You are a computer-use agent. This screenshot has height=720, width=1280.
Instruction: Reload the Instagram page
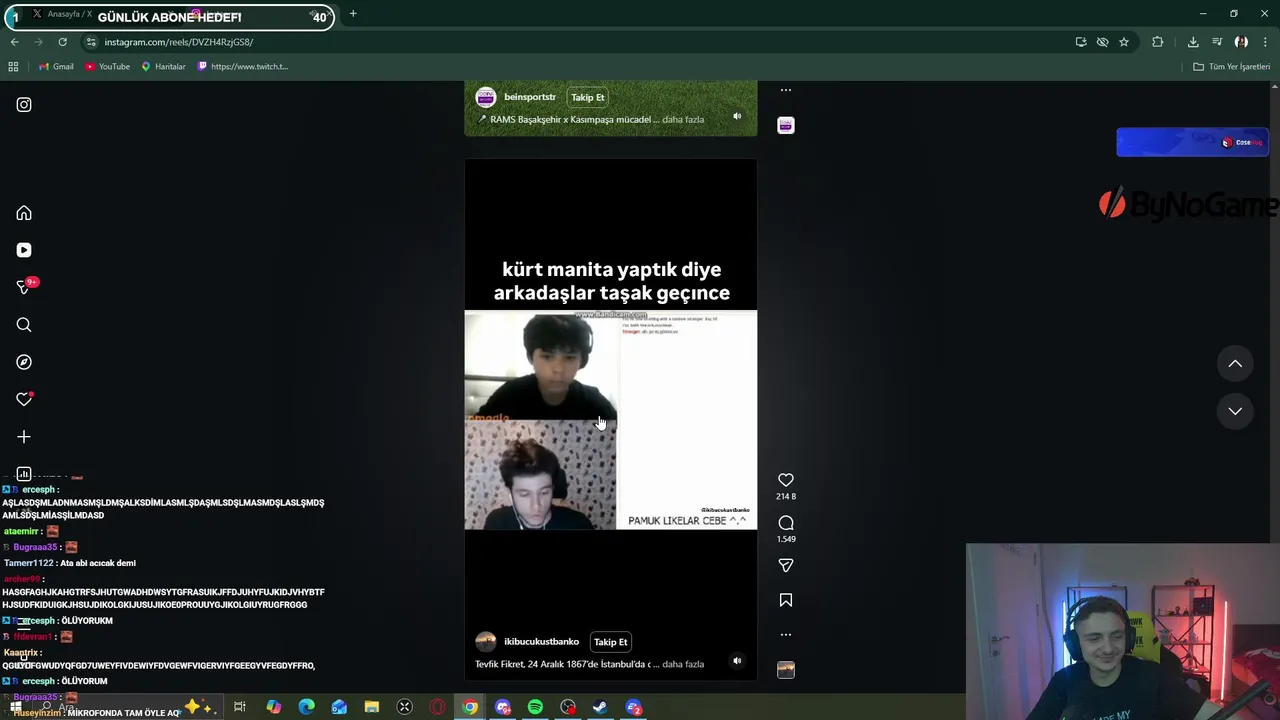coord(62,42)
